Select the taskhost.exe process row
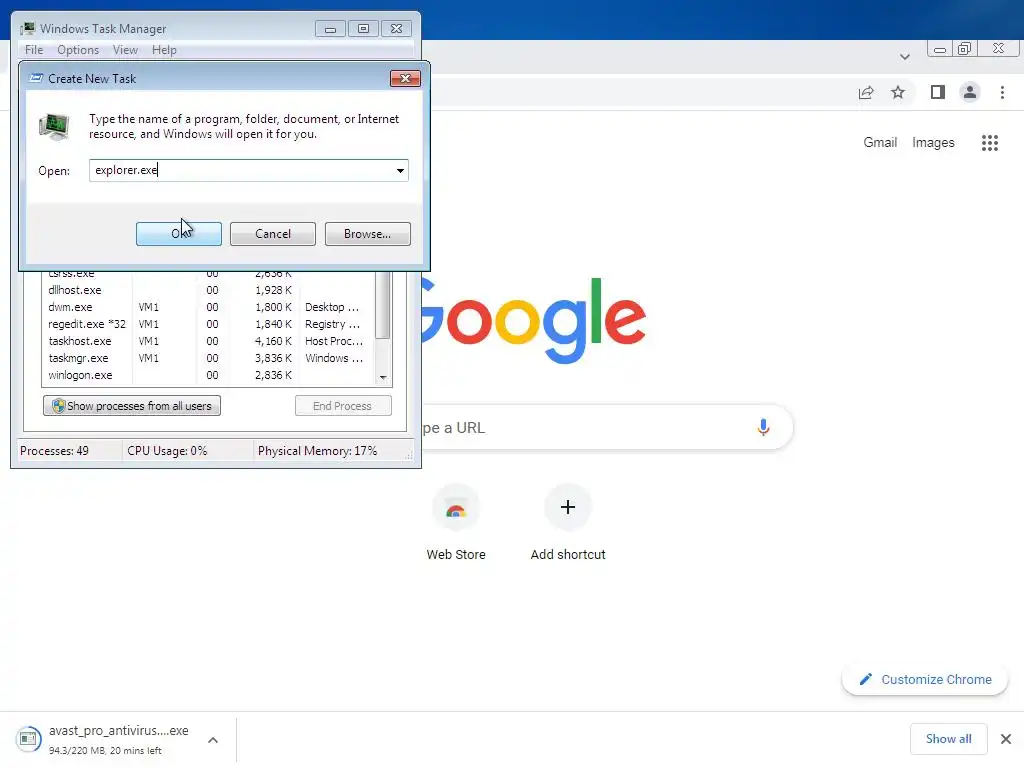The width and height of the screenshot is (1024, 768). 209,341
